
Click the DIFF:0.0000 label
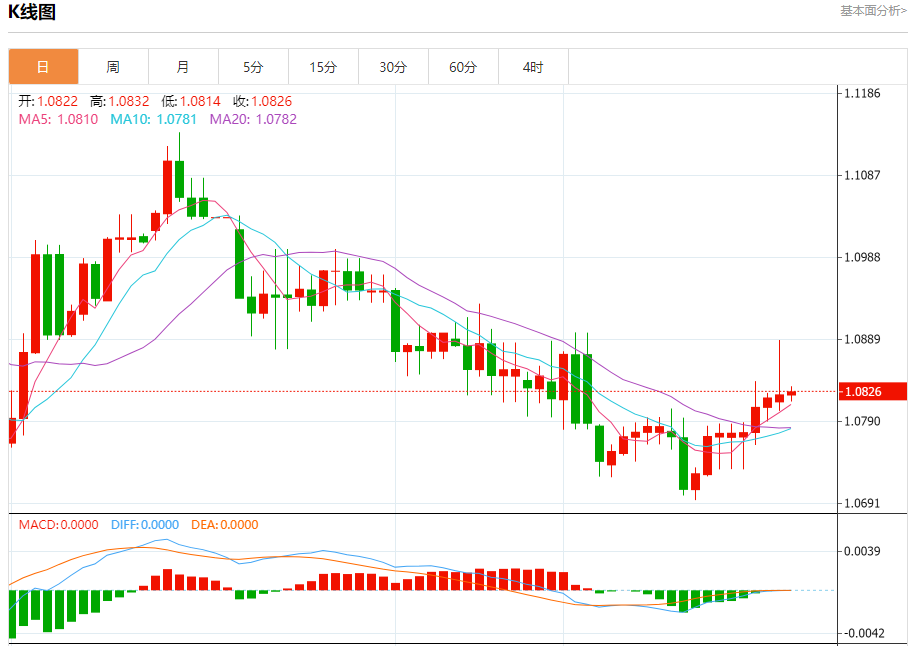click(x=145, y=525)
